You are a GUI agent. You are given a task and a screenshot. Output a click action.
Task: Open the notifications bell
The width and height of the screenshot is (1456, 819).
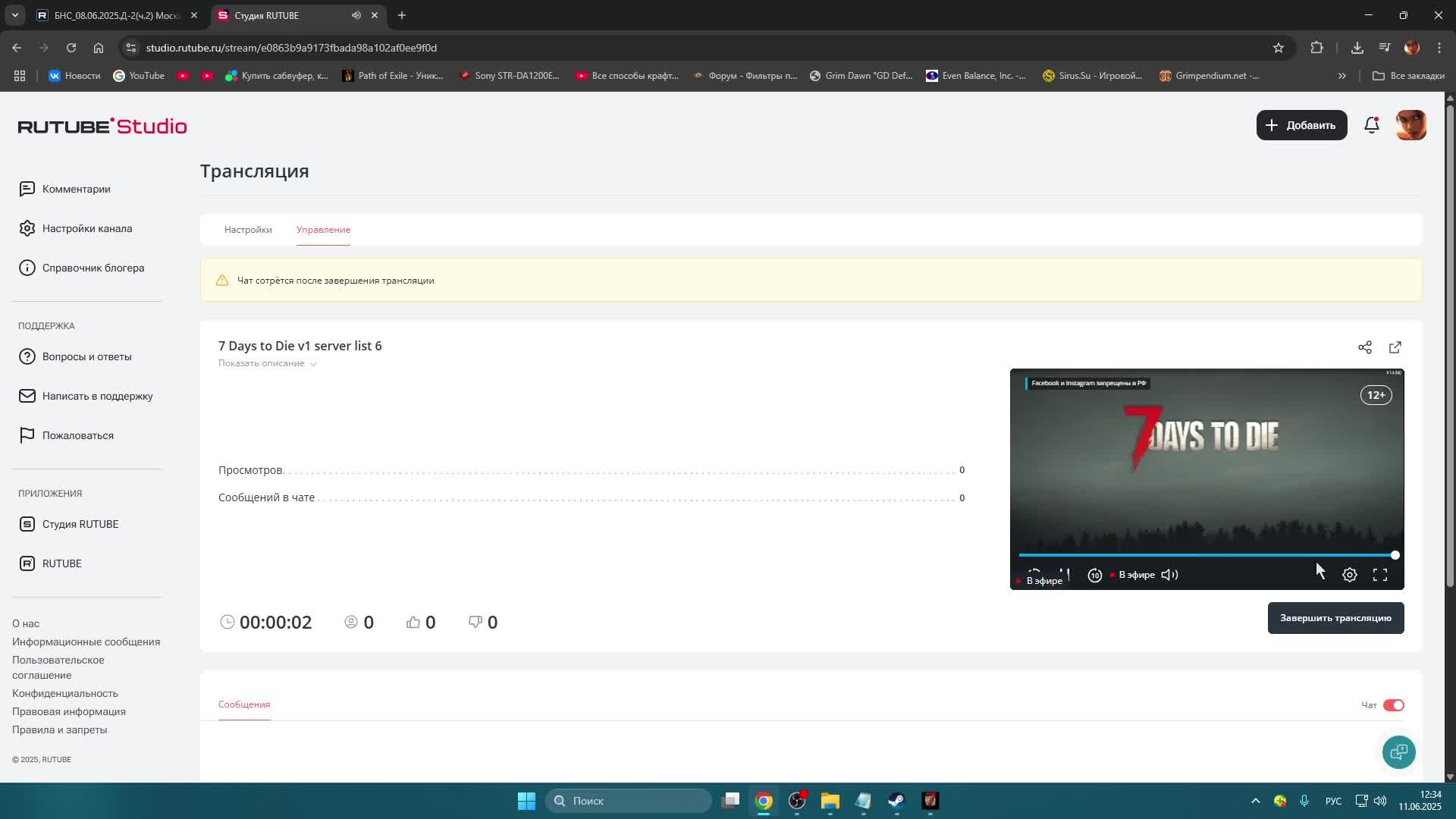[1371, 125]
